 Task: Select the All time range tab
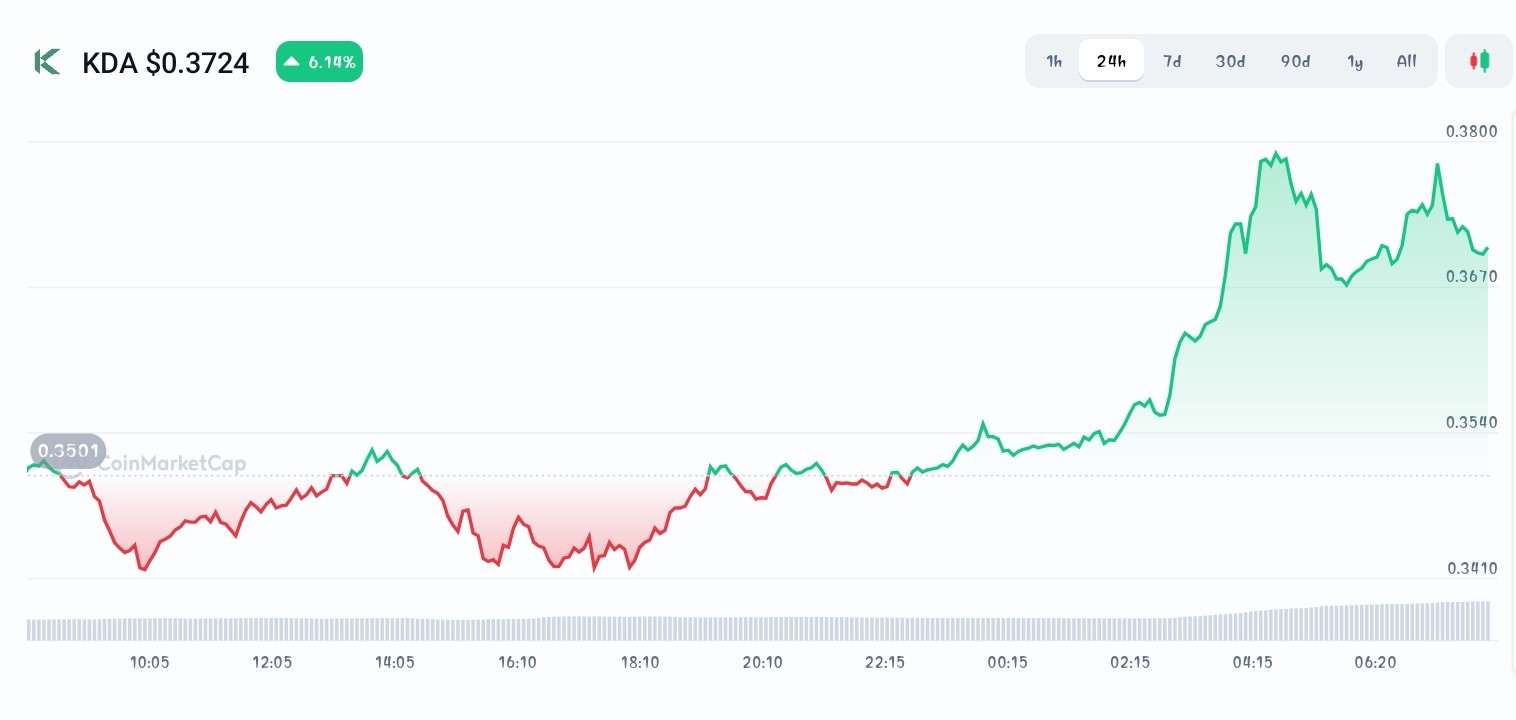[x=1406, y=61]
